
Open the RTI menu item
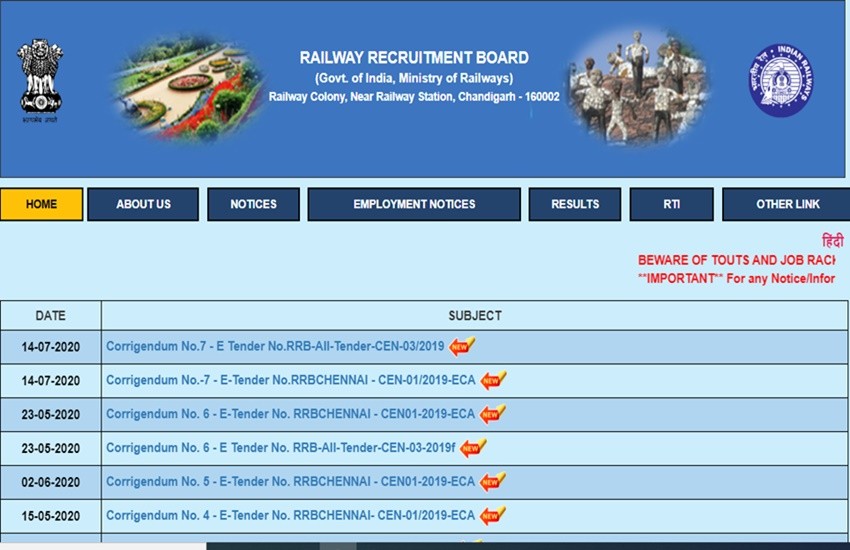point(671,204)
